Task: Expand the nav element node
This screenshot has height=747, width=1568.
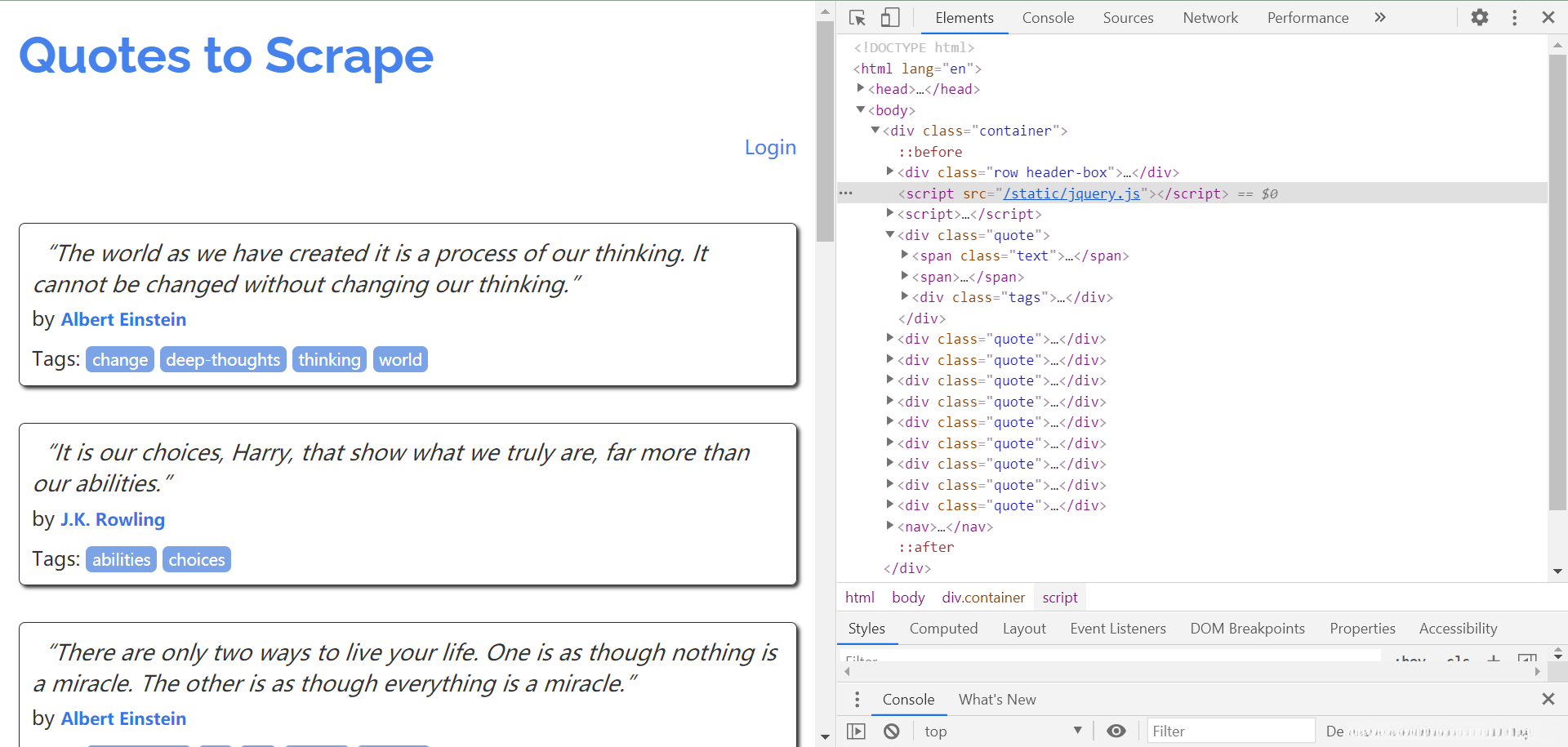Action: coord(890,527)
